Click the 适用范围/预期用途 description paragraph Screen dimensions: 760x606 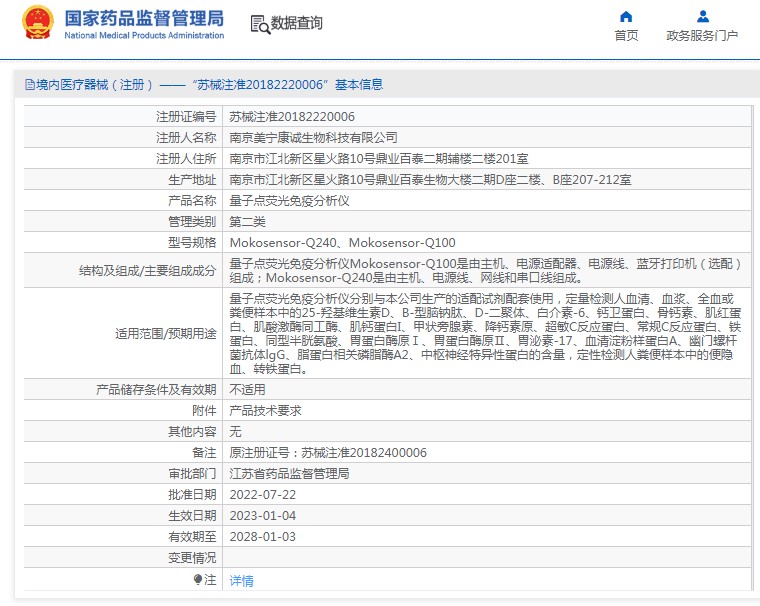tap(486, 334)
